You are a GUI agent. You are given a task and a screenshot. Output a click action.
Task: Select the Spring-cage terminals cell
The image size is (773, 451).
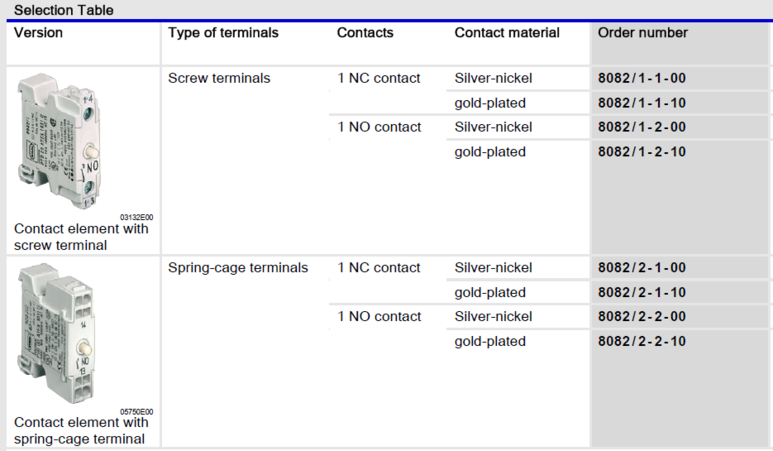click(238, 268)
